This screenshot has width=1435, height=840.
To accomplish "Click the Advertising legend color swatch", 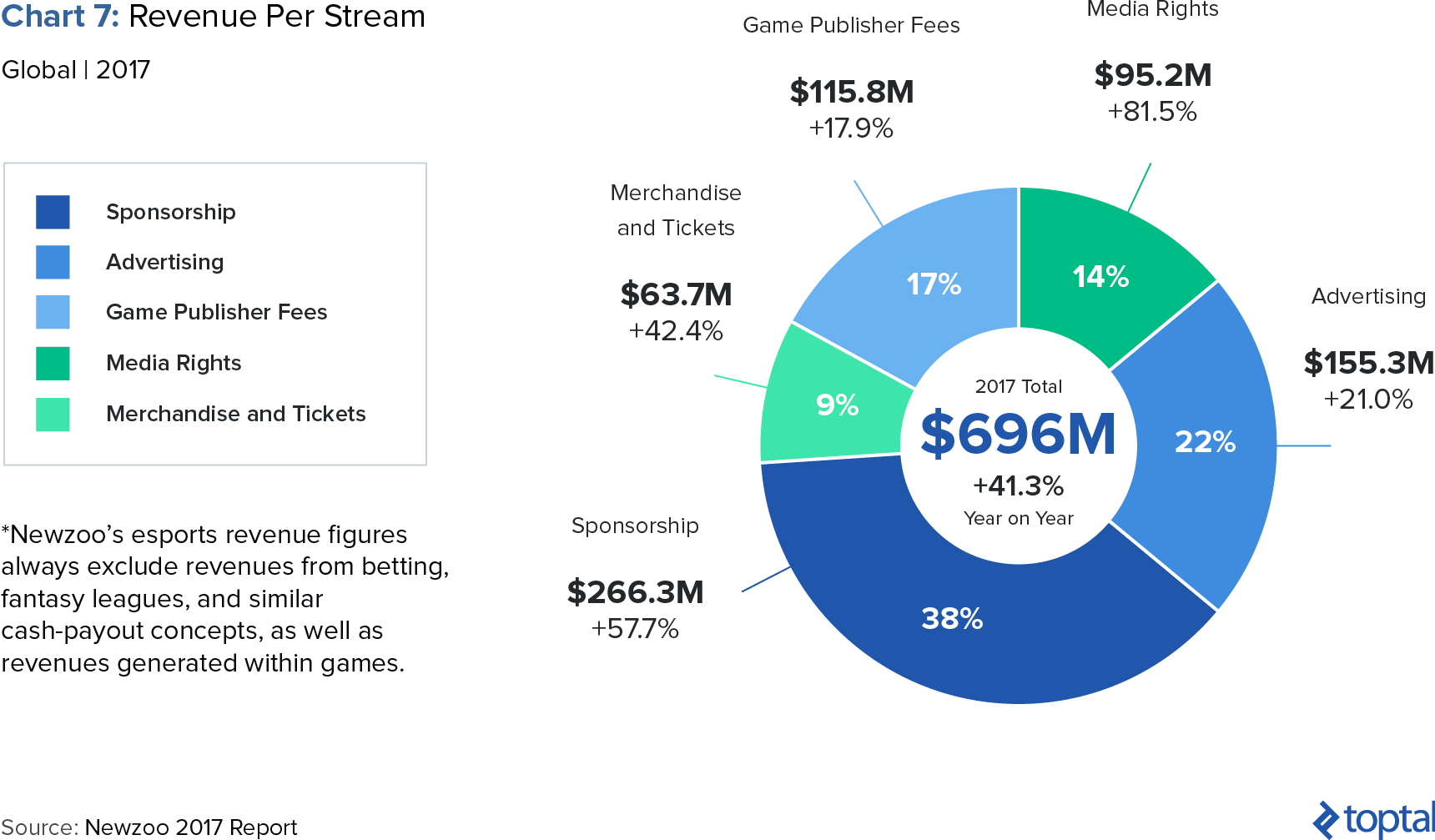I will tap(53, 262).
